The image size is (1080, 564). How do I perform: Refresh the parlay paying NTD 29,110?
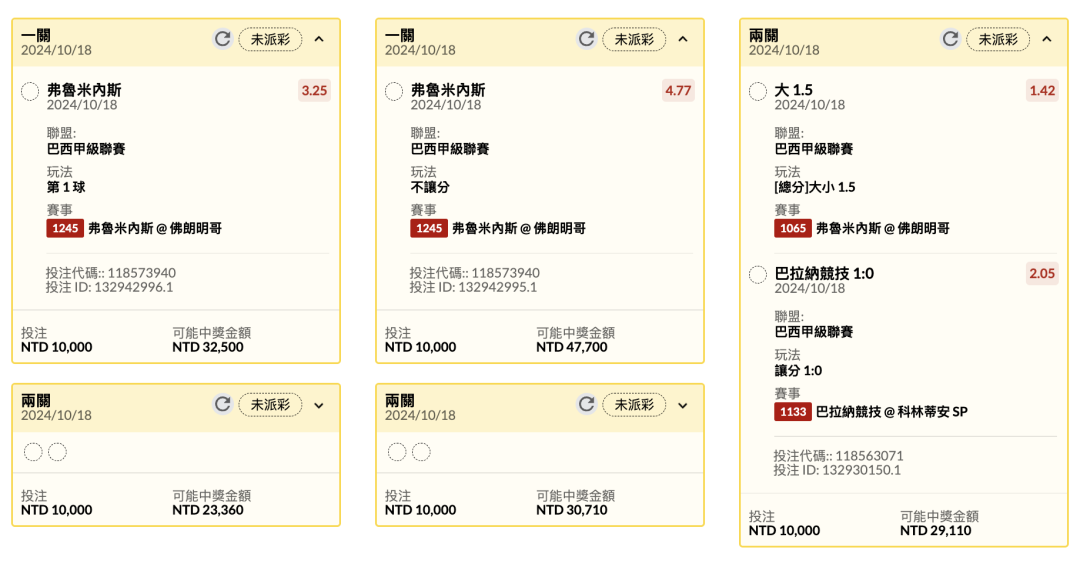(x=951, y=39)
